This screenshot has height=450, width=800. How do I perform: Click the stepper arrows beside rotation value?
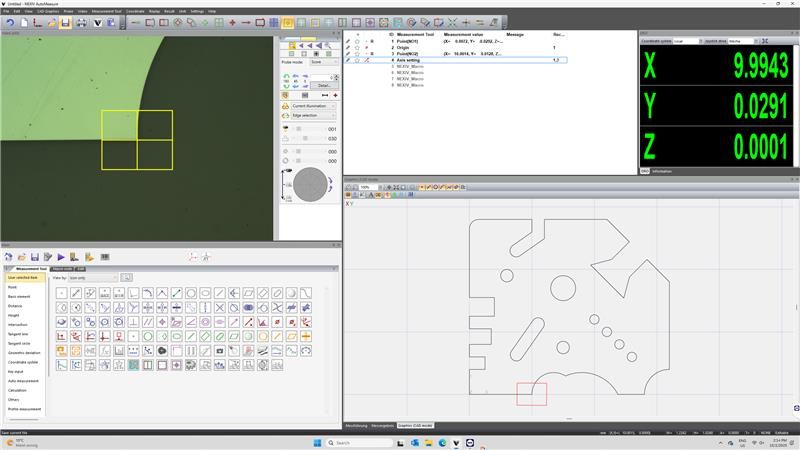pos(336,78)
